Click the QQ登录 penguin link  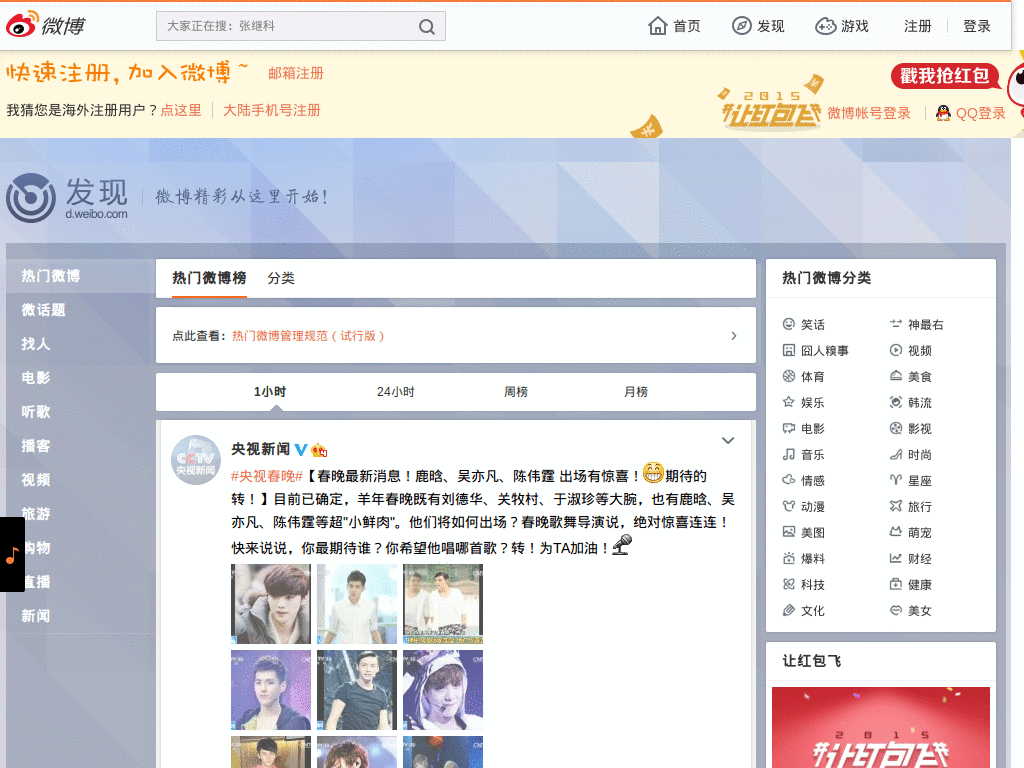(x=970, y=113)
